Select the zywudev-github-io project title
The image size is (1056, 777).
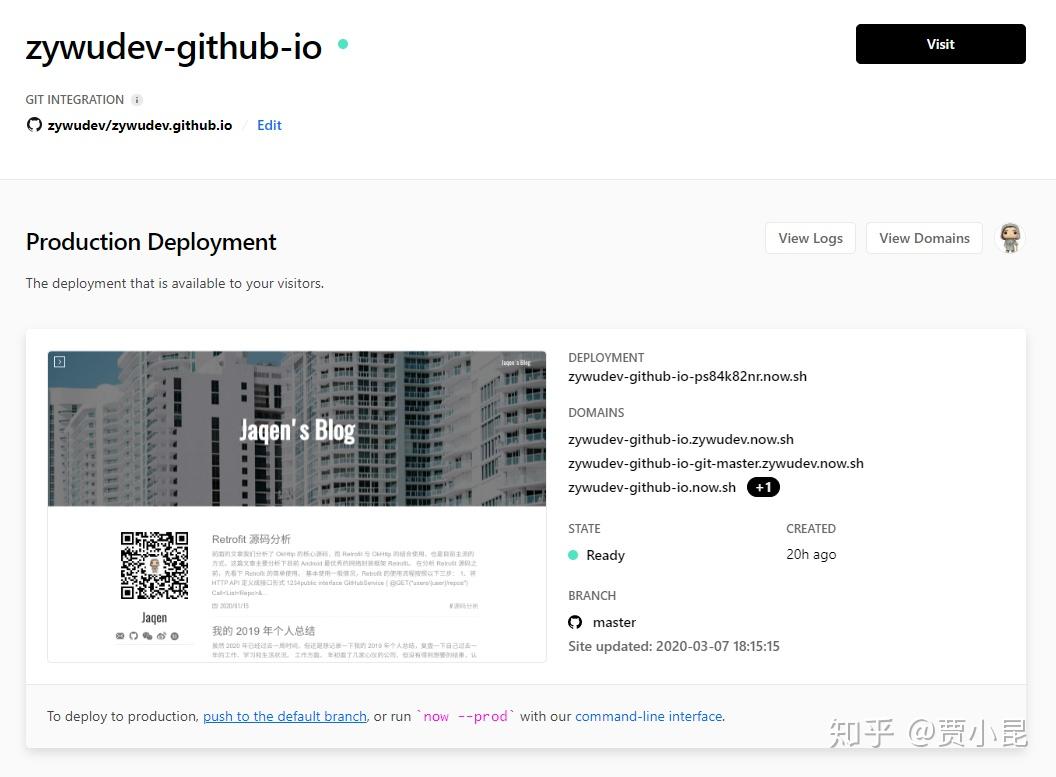[x=174, y=47]
